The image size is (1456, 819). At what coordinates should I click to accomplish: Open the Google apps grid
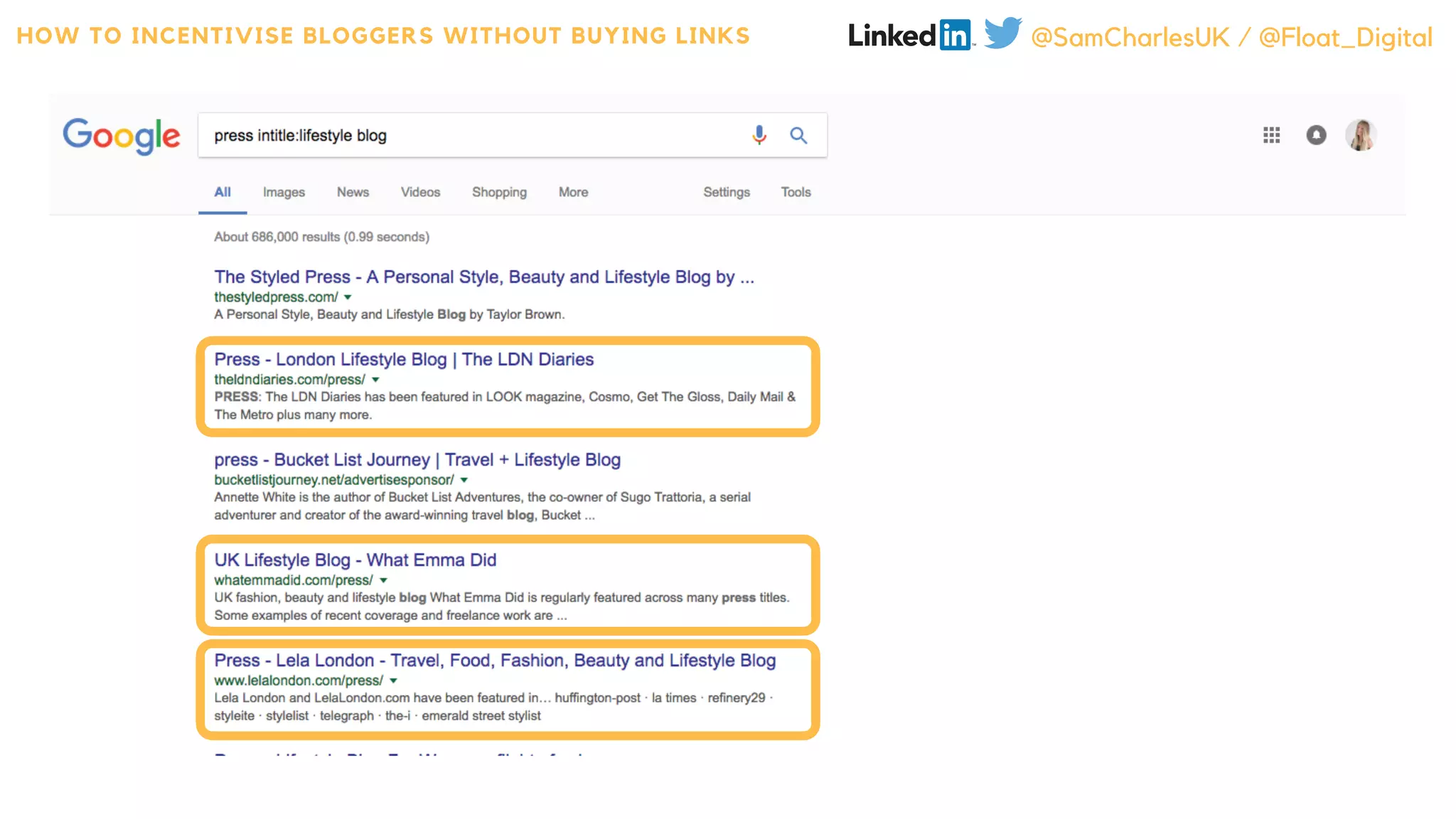point(1271,135)
